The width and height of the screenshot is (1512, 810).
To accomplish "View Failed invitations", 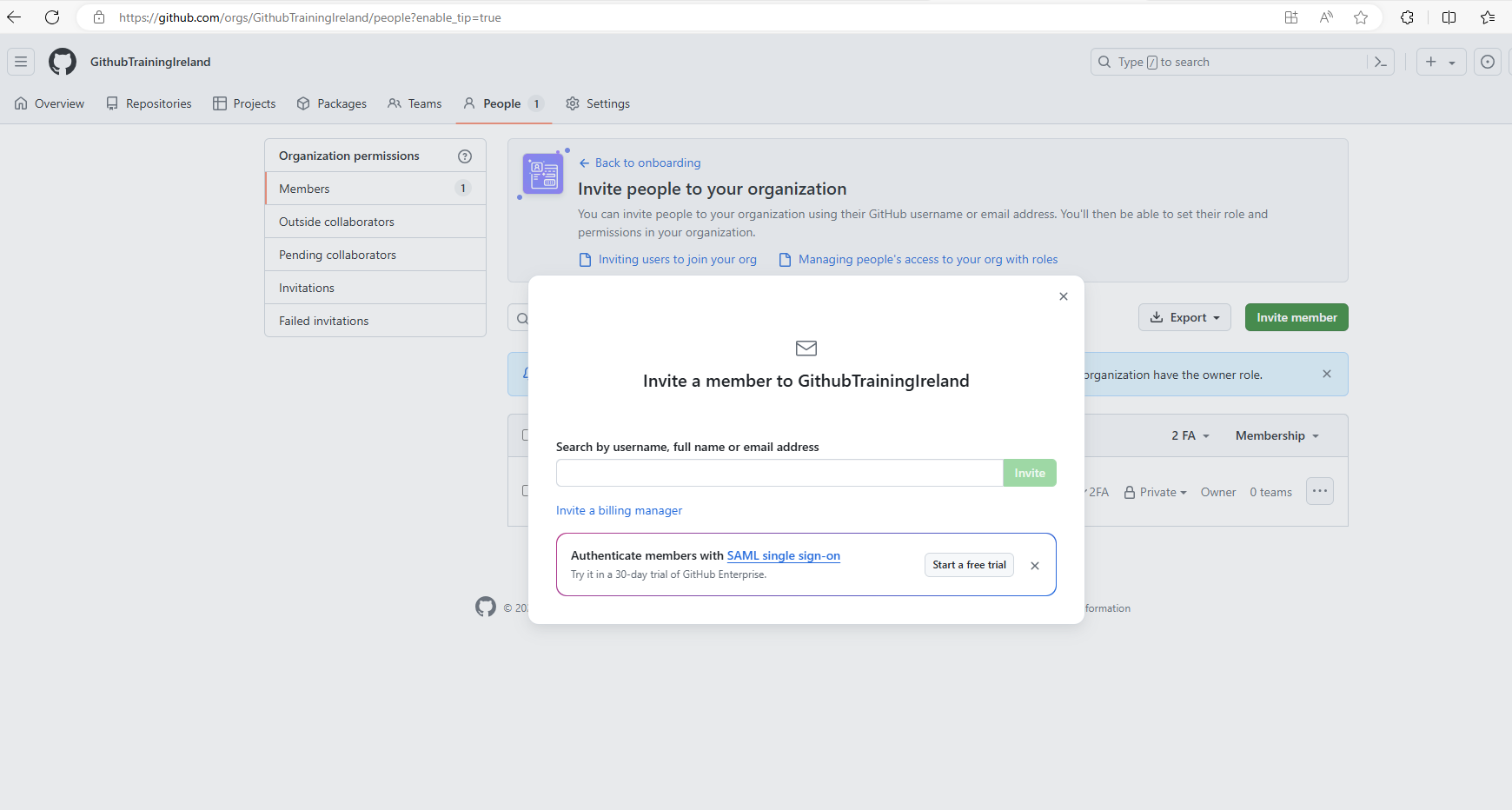I will coord(375,321).
